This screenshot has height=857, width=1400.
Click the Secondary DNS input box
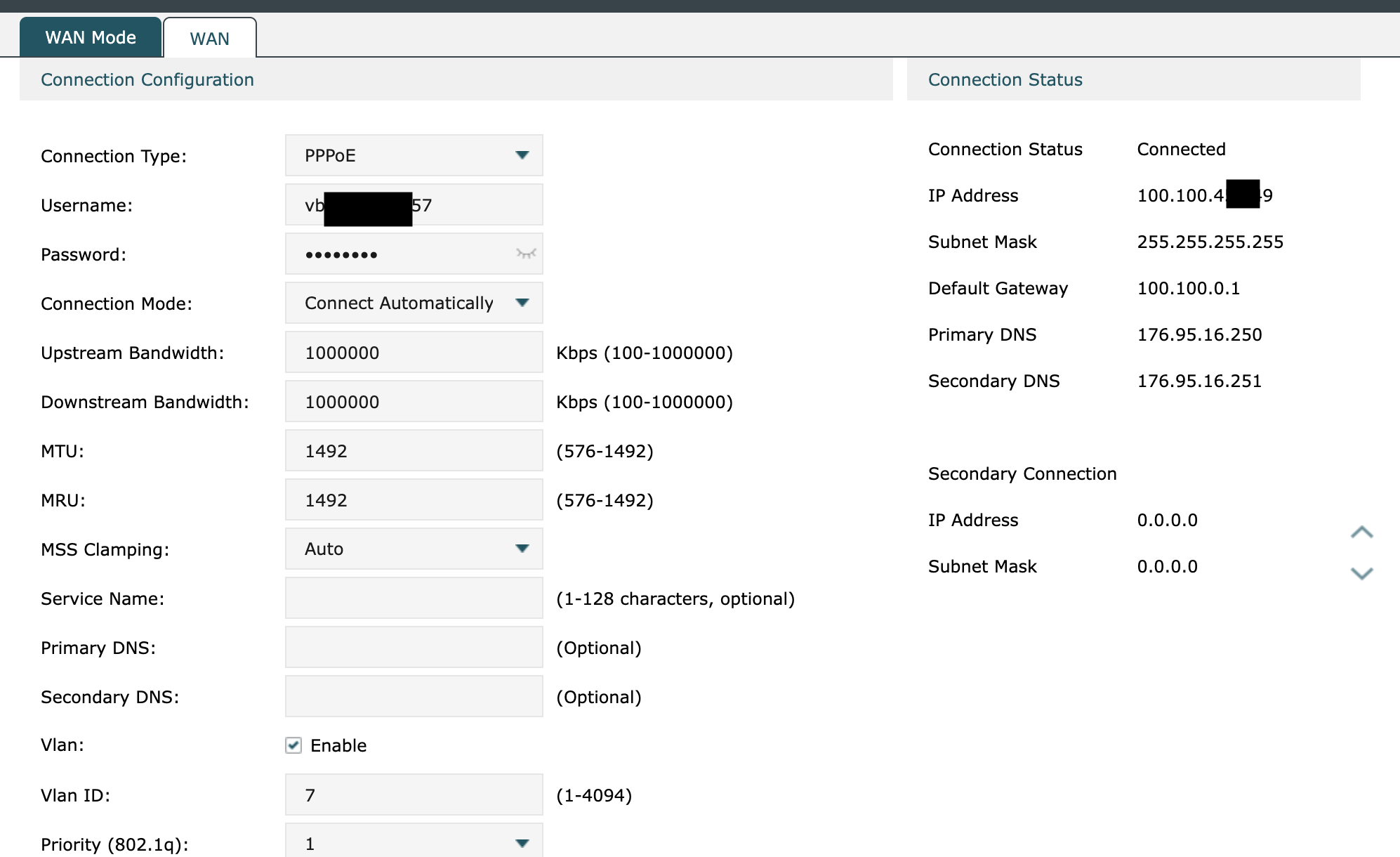(x=414, y=696)
